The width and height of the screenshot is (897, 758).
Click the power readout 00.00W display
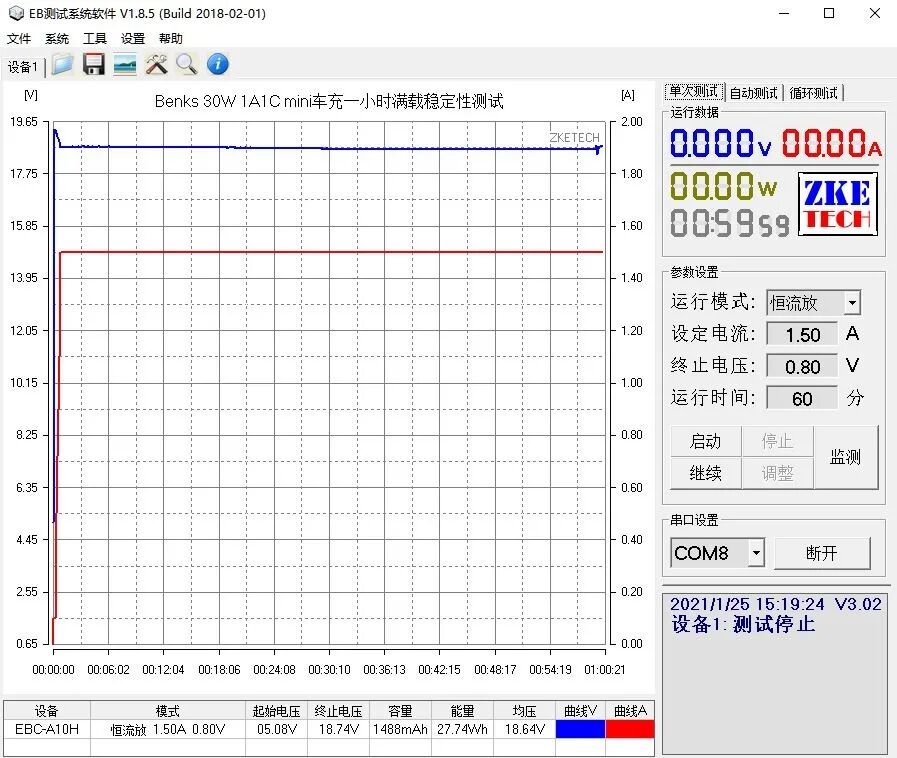(724, 186)
